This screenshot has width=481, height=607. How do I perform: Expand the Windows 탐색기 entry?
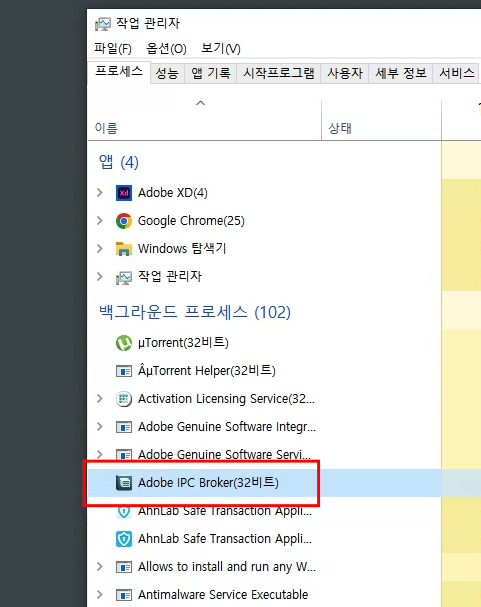pyautogui.click(x=100, y=249)
